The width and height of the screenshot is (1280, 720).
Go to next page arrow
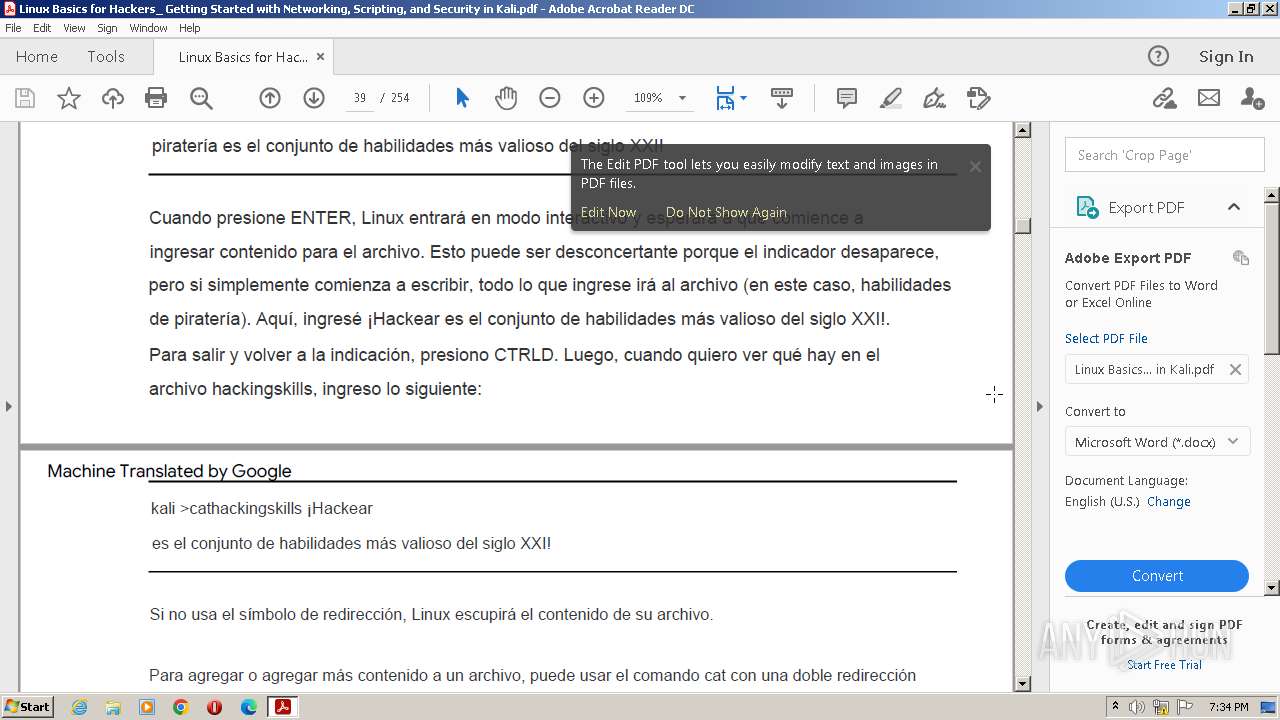[x=314, y=98]
